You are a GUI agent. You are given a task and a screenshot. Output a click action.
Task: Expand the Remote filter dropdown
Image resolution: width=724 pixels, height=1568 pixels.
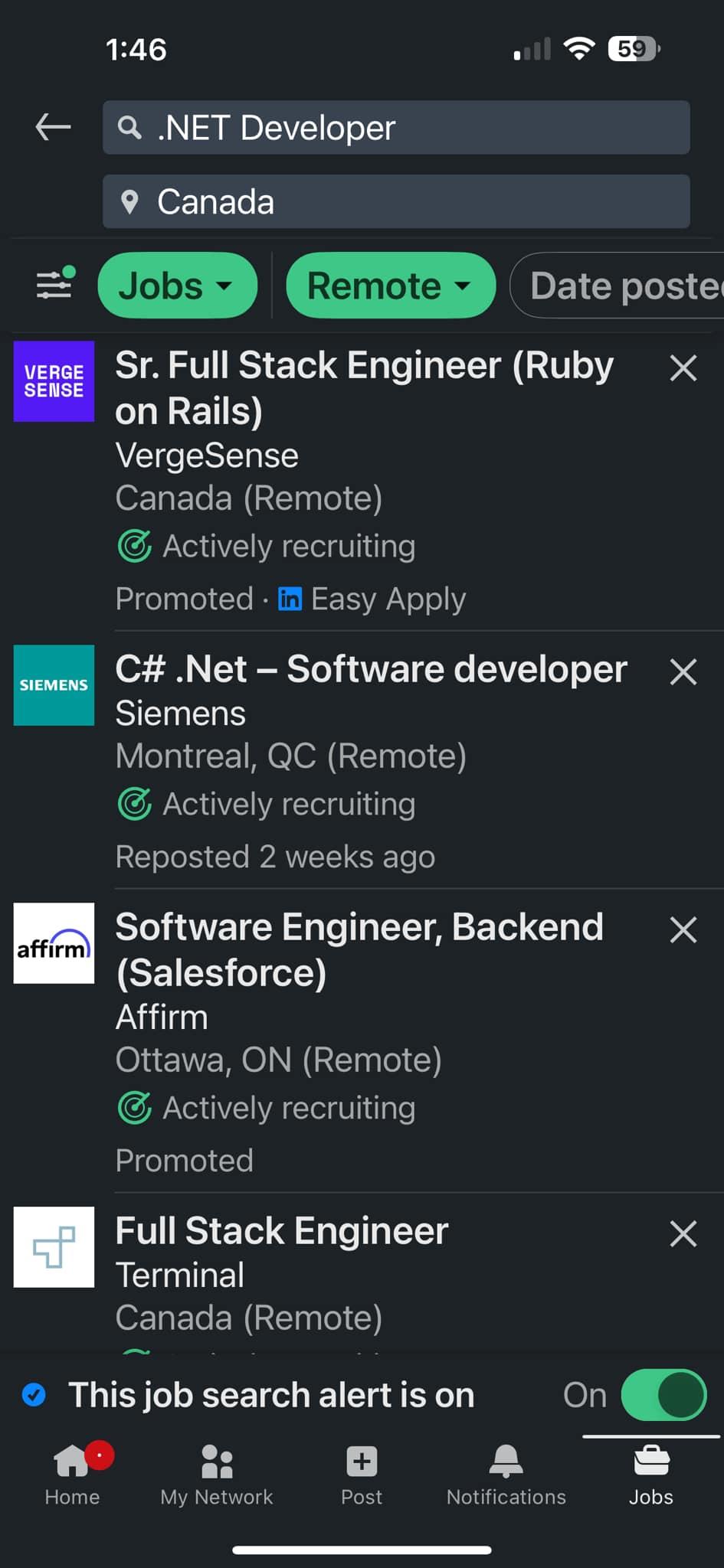tap(391, 286)
